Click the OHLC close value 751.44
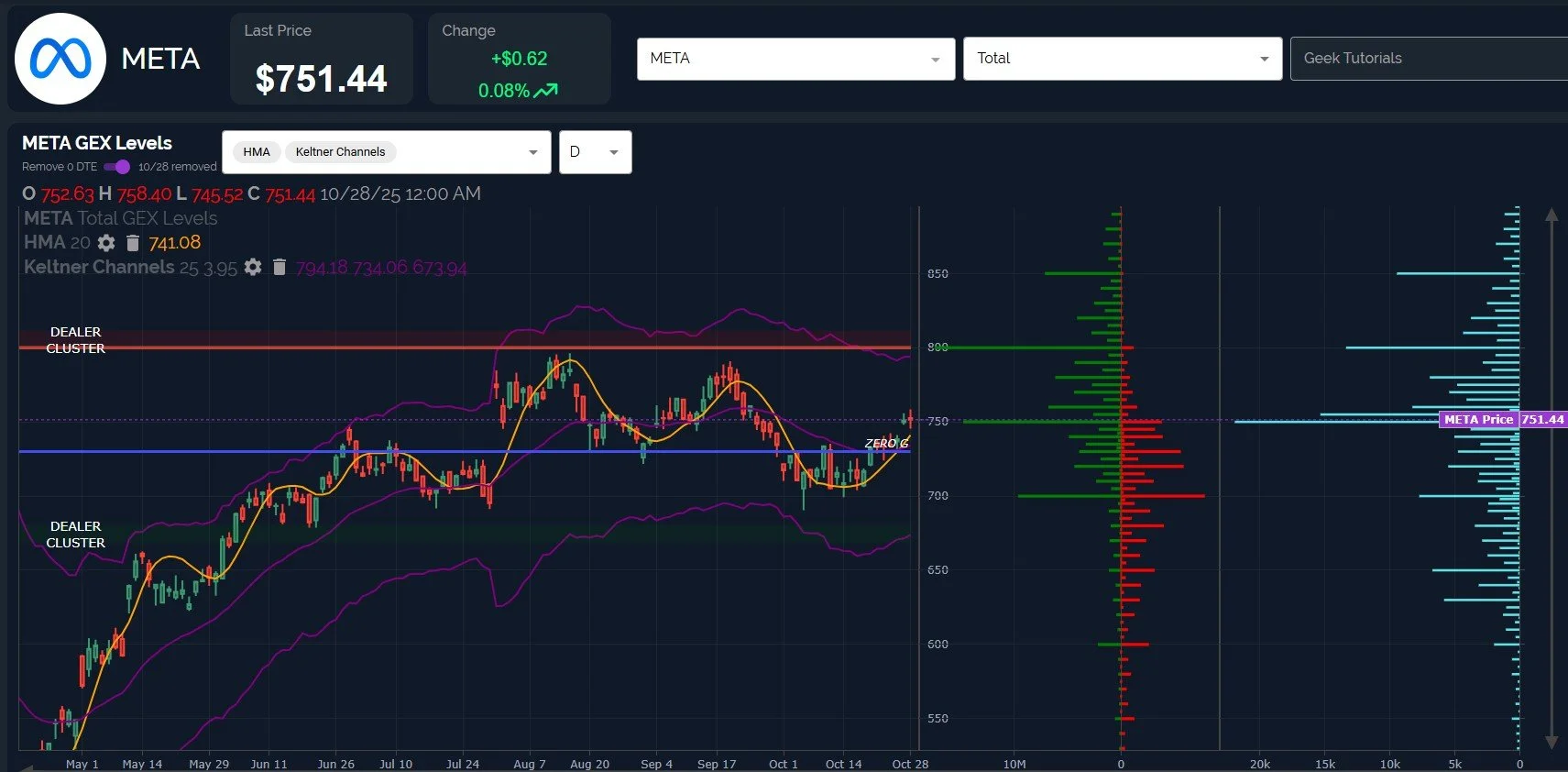Screen dimensions: 1568x772 tap(290, 194)
